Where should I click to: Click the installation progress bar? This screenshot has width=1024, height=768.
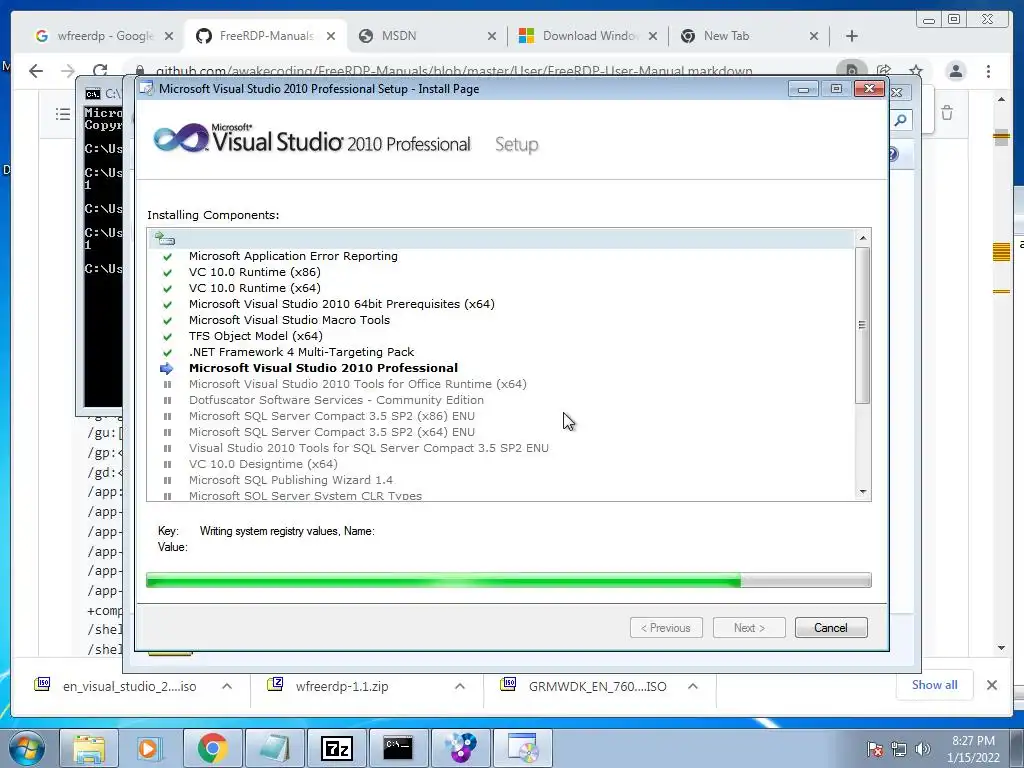click(x=509, y=580)
